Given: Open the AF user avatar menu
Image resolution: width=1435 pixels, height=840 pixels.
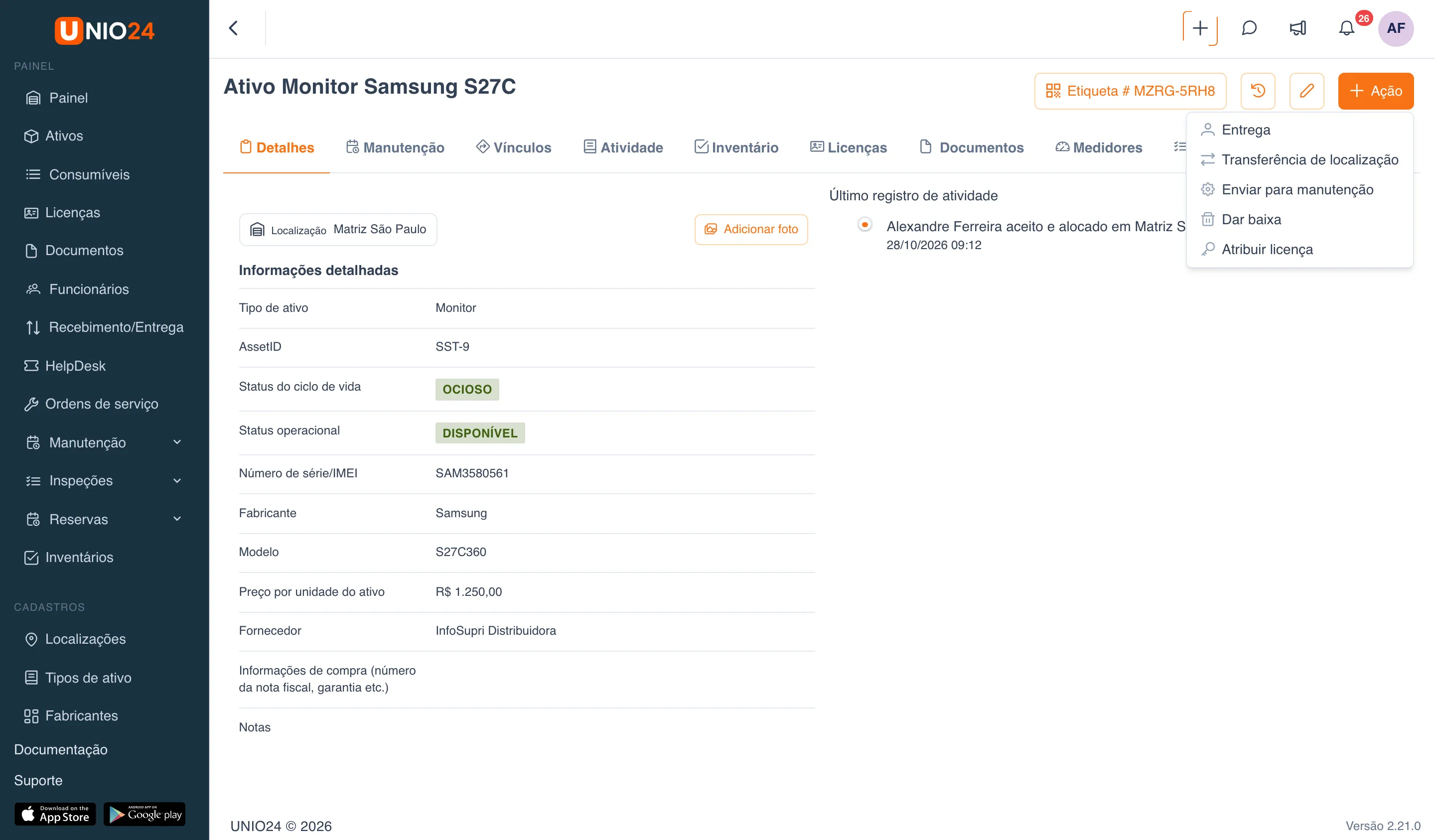Looking at the screenshot, I should pos(1396,28).
